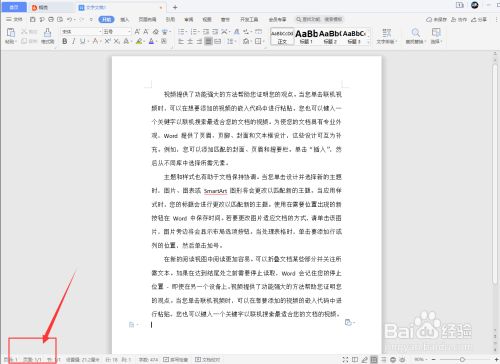Click the Increase Indent icon
This screenshot has height=364, width=500.
pos(215,32)
